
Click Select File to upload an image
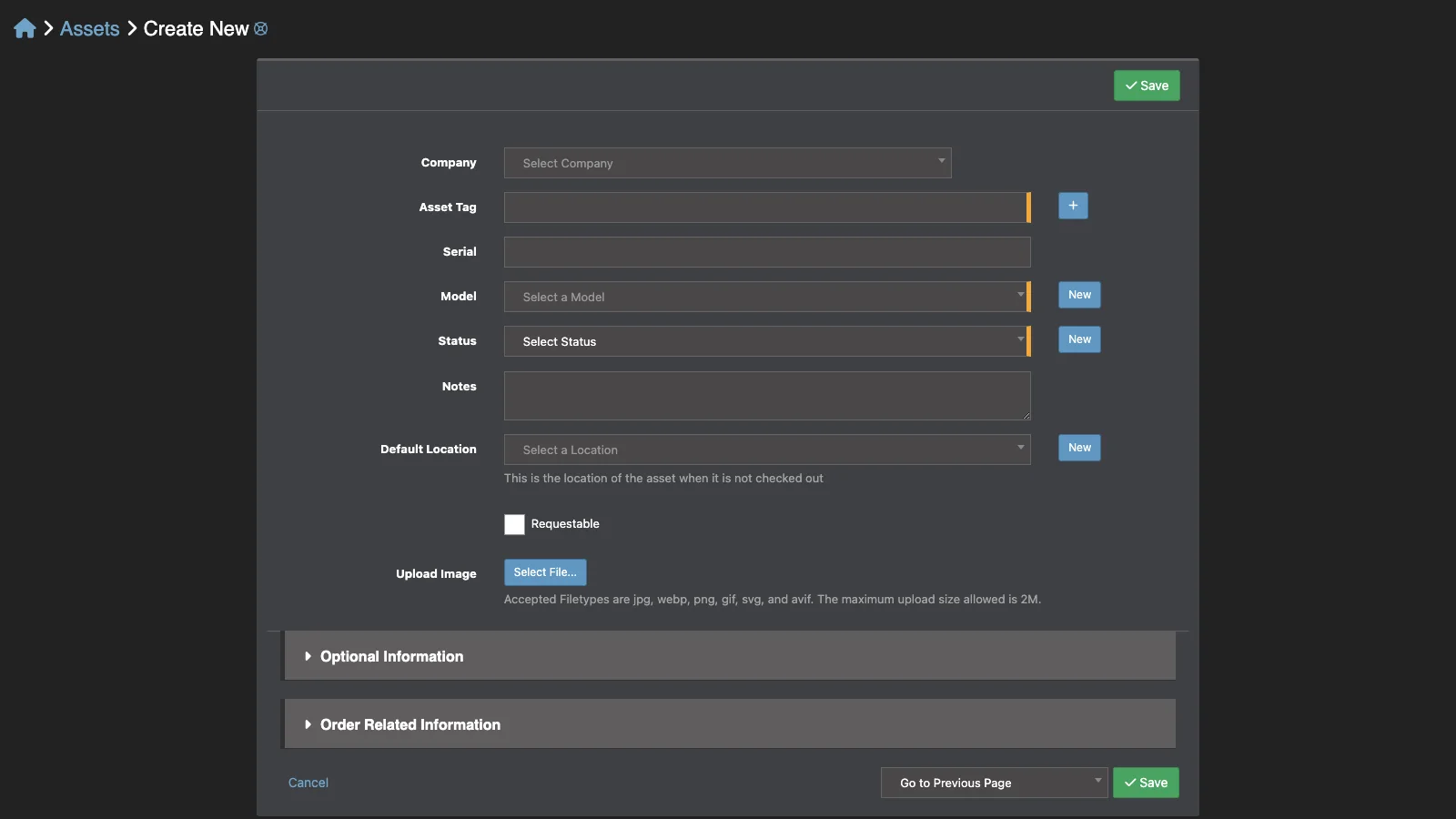coord(545,572)
